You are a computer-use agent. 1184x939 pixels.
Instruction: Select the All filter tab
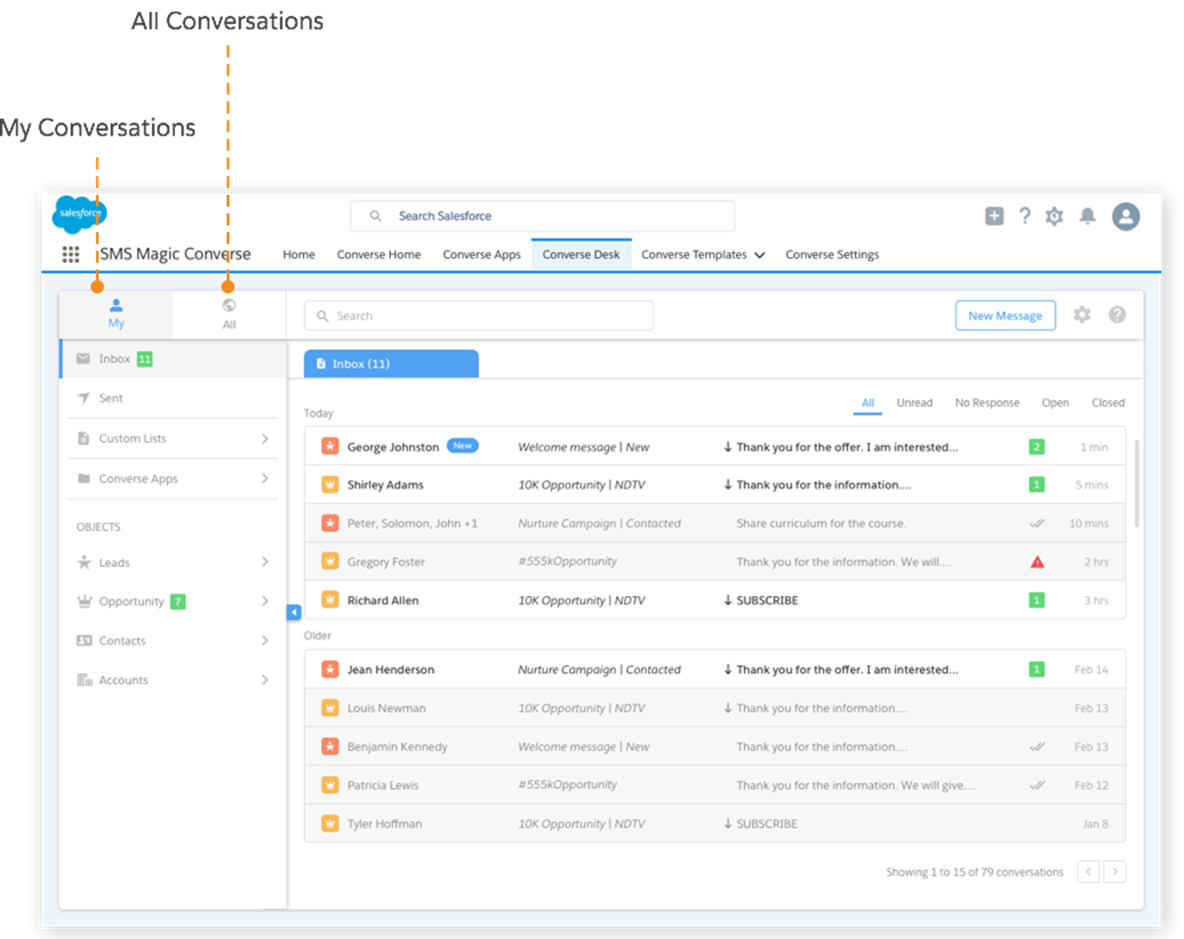tap(868, 402)
